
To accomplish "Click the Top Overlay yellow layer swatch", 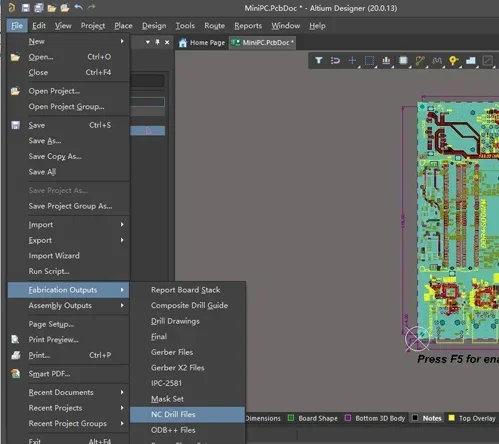I will click(x=451, y=418).
